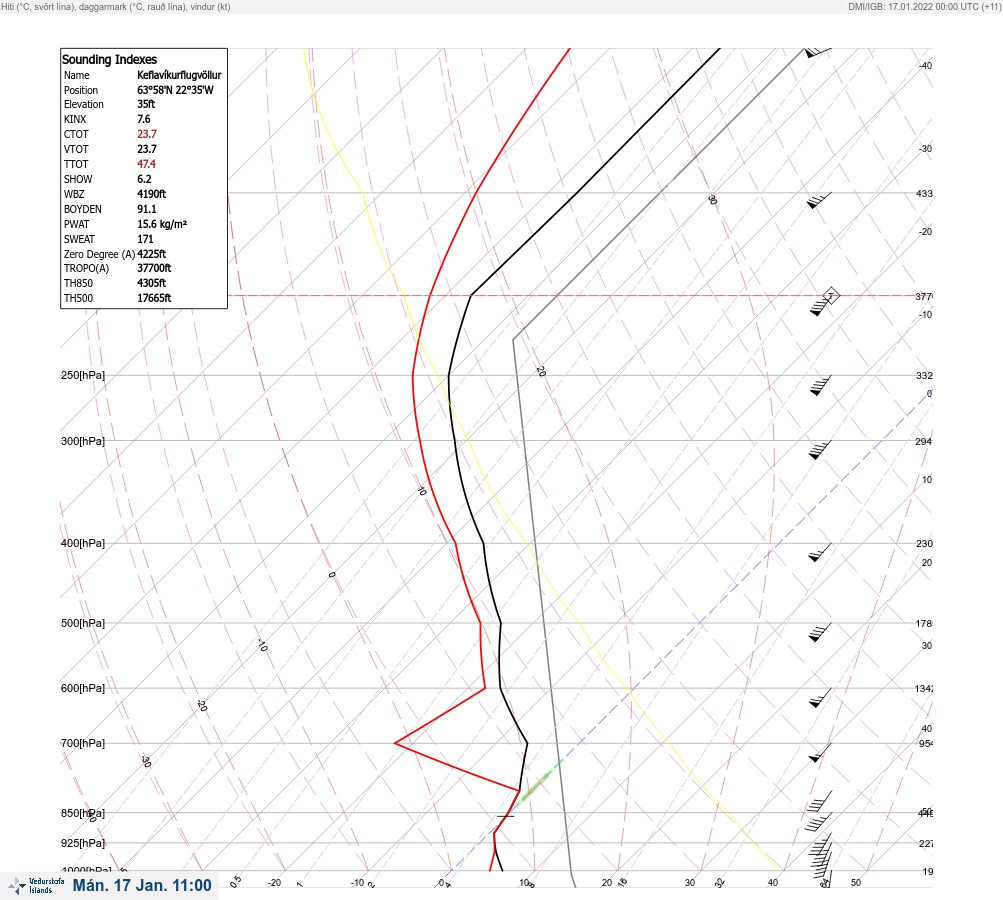Click the KINX row label
This screenshot has height=900, width=1003.
[75, 119]
